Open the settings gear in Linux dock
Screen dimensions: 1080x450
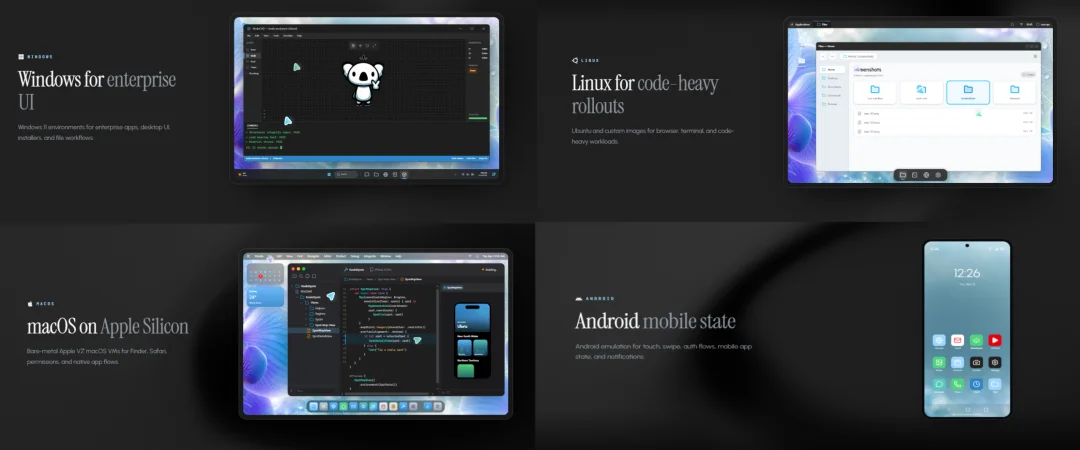[x=938, y=174]
